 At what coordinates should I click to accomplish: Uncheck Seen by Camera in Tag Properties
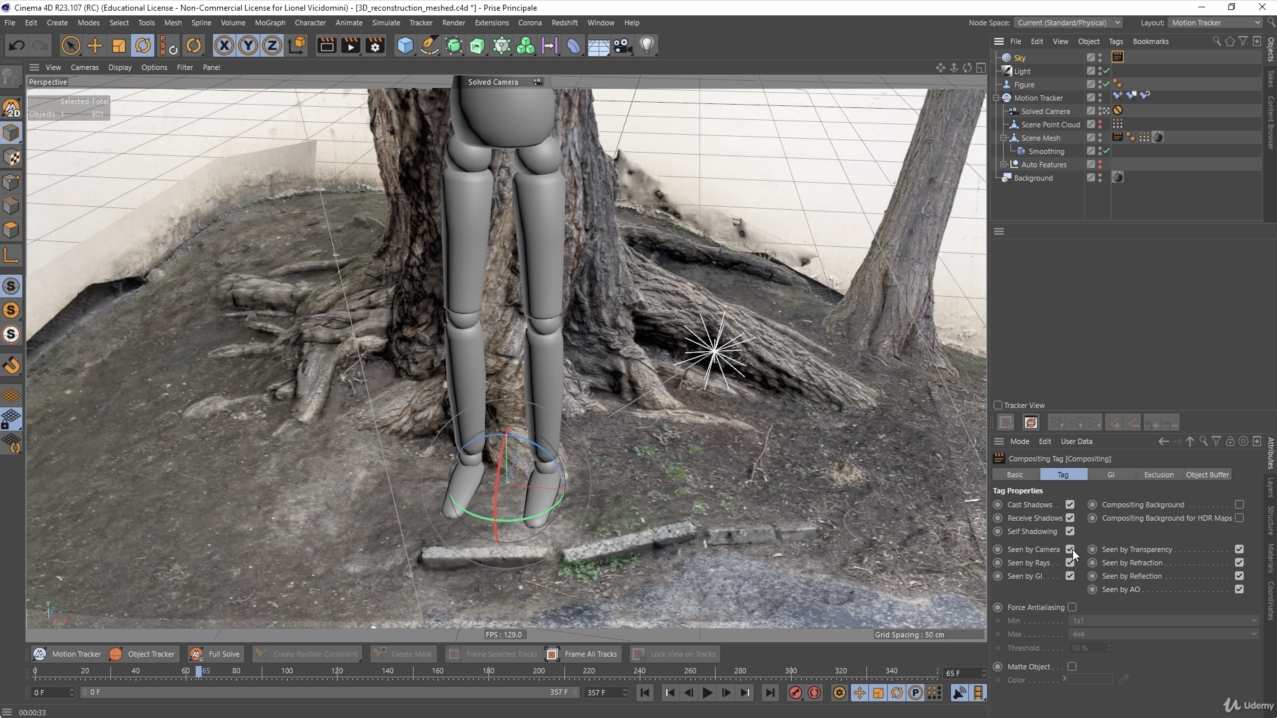[1069, 549]
